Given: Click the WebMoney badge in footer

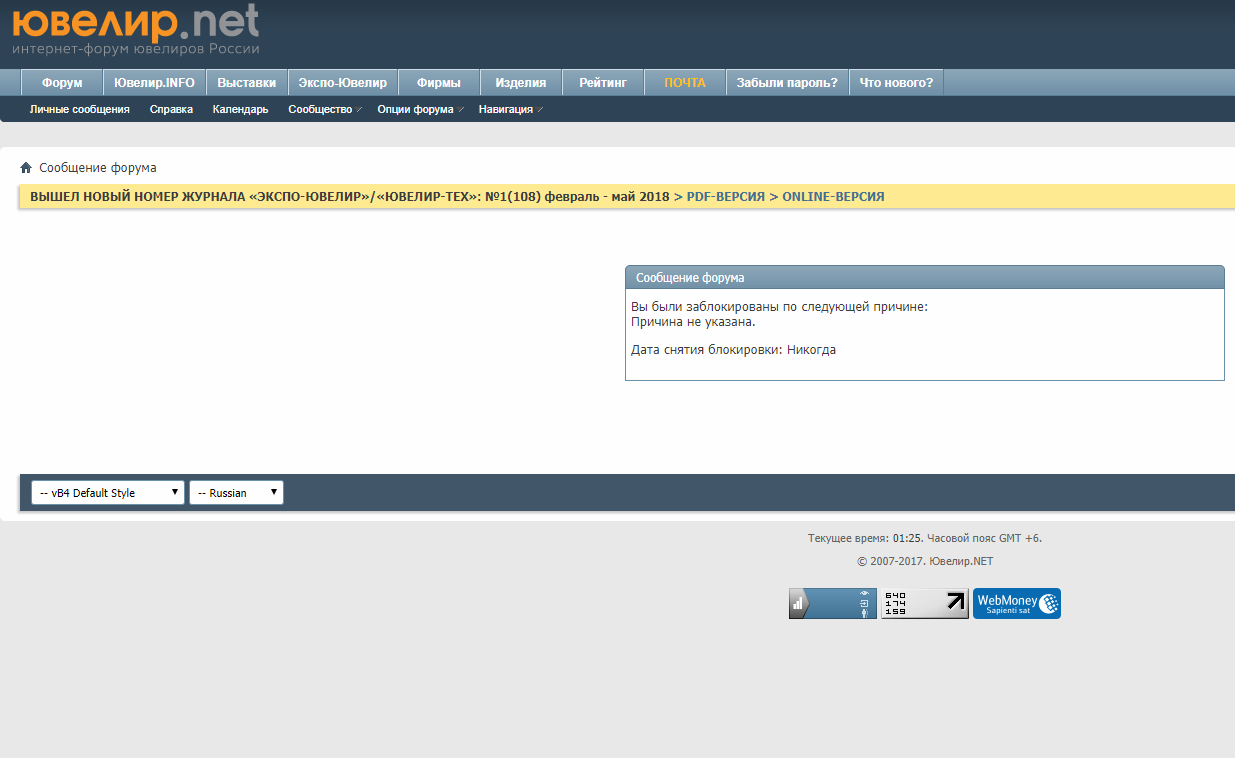Looking at the screenshot, I should (x=1016, y=603).
